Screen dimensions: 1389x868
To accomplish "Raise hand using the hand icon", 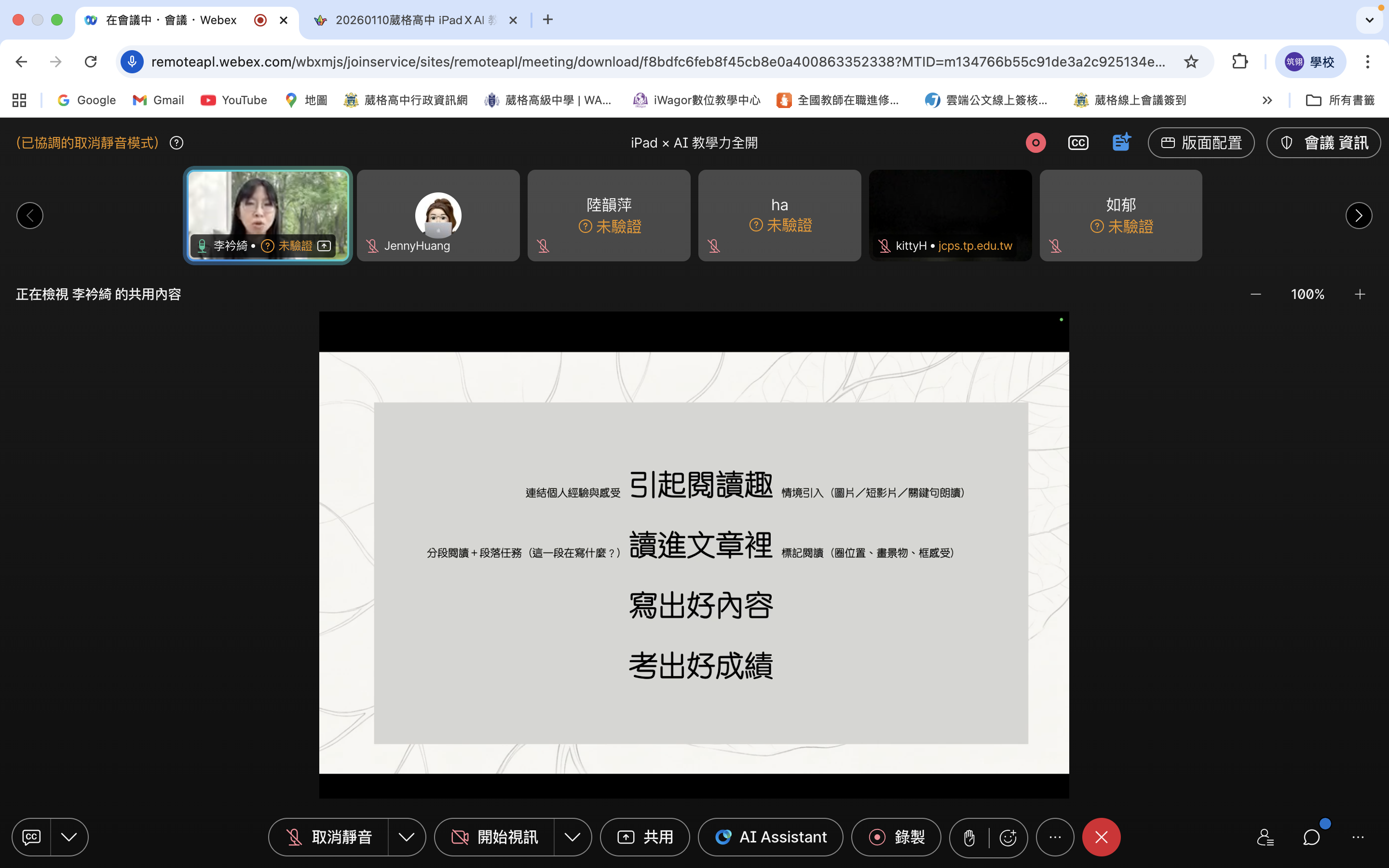I will [x=969, y=838].
